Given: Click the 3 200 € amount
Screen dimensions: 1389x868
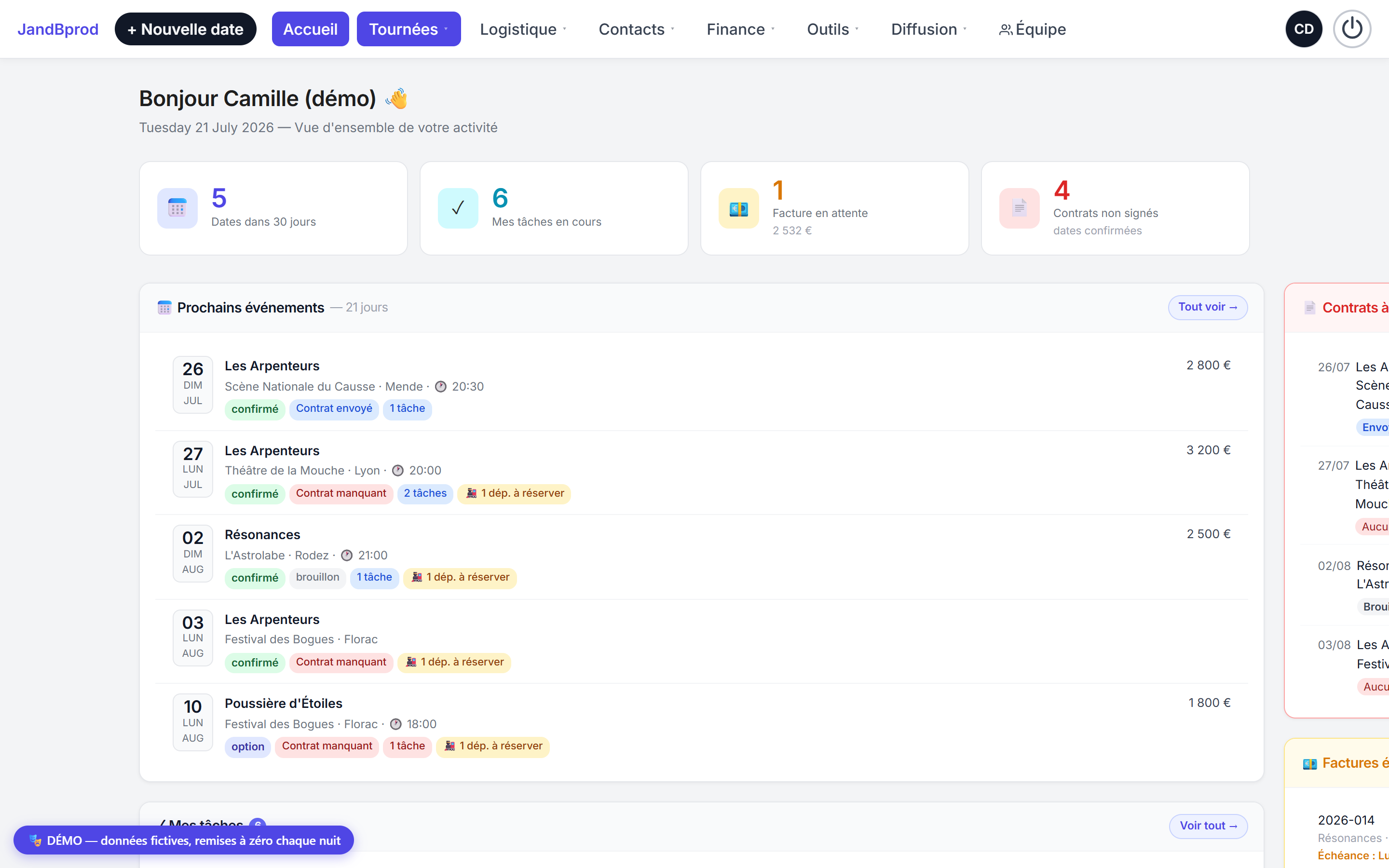Looking at the screenshot, I should point(1208,451).
